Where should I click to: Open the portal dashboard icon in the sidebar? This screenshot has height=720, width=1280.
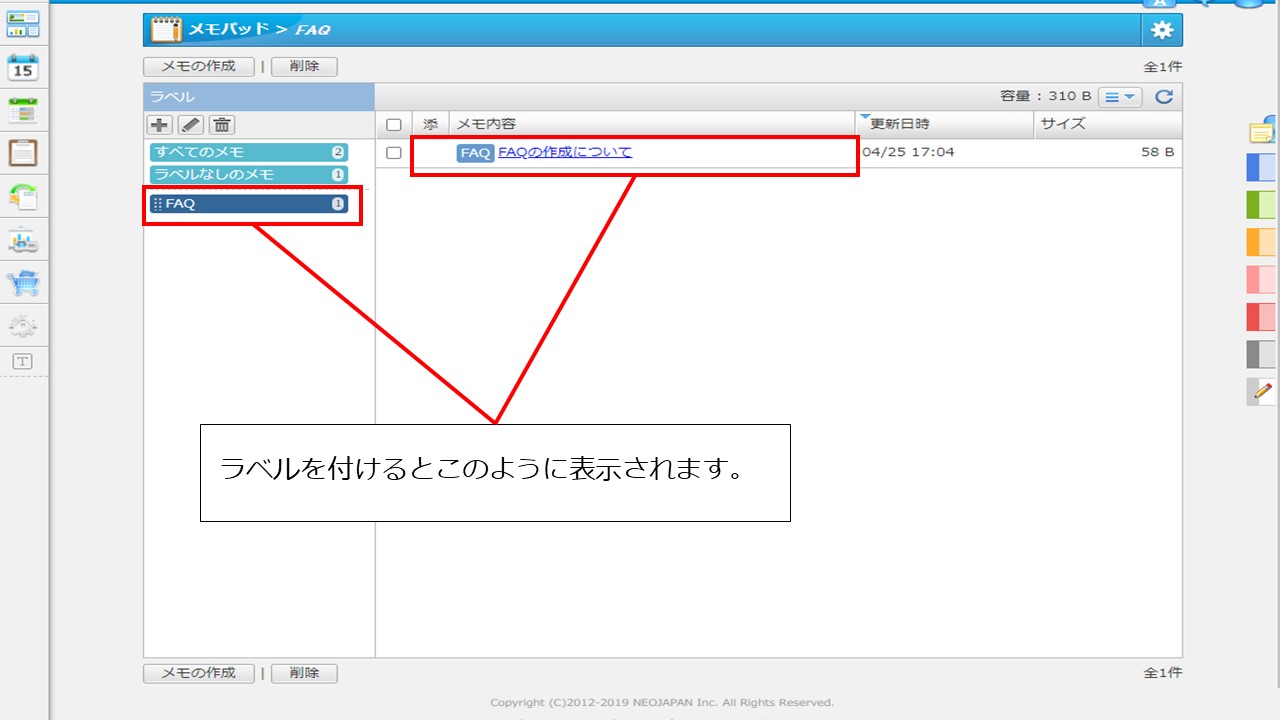pos(23,25)
